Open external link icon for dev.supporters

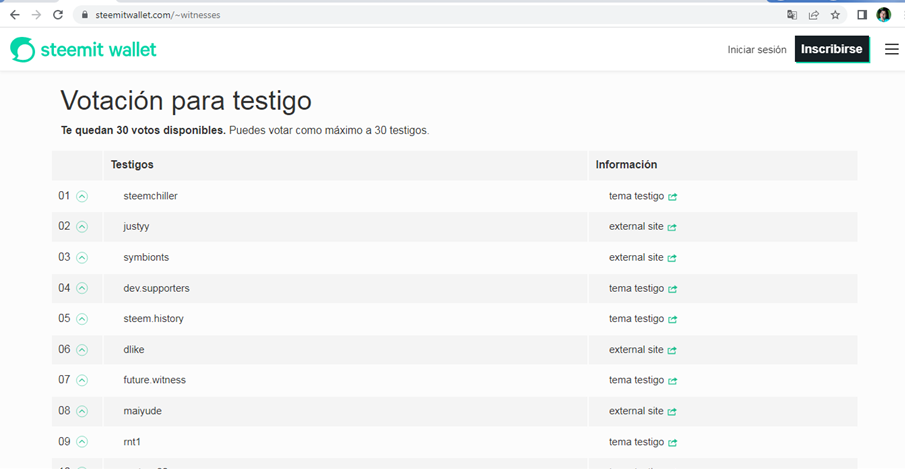click(x=672, y=289)
